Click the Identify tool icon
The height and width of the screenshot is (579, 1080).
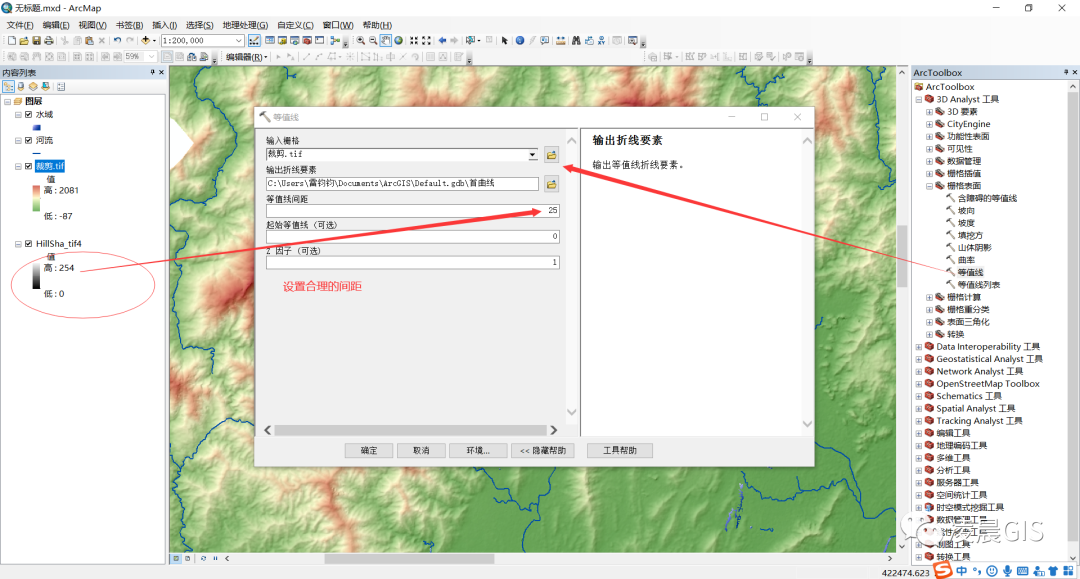coord(520,41)
